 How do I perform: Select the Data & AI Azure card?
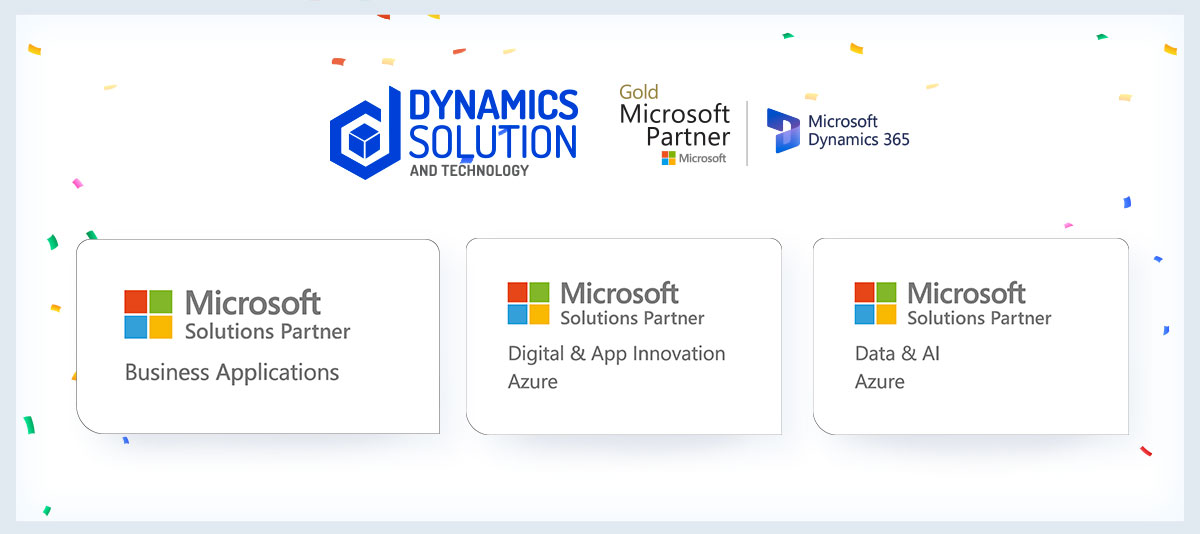tap(971, 336)
